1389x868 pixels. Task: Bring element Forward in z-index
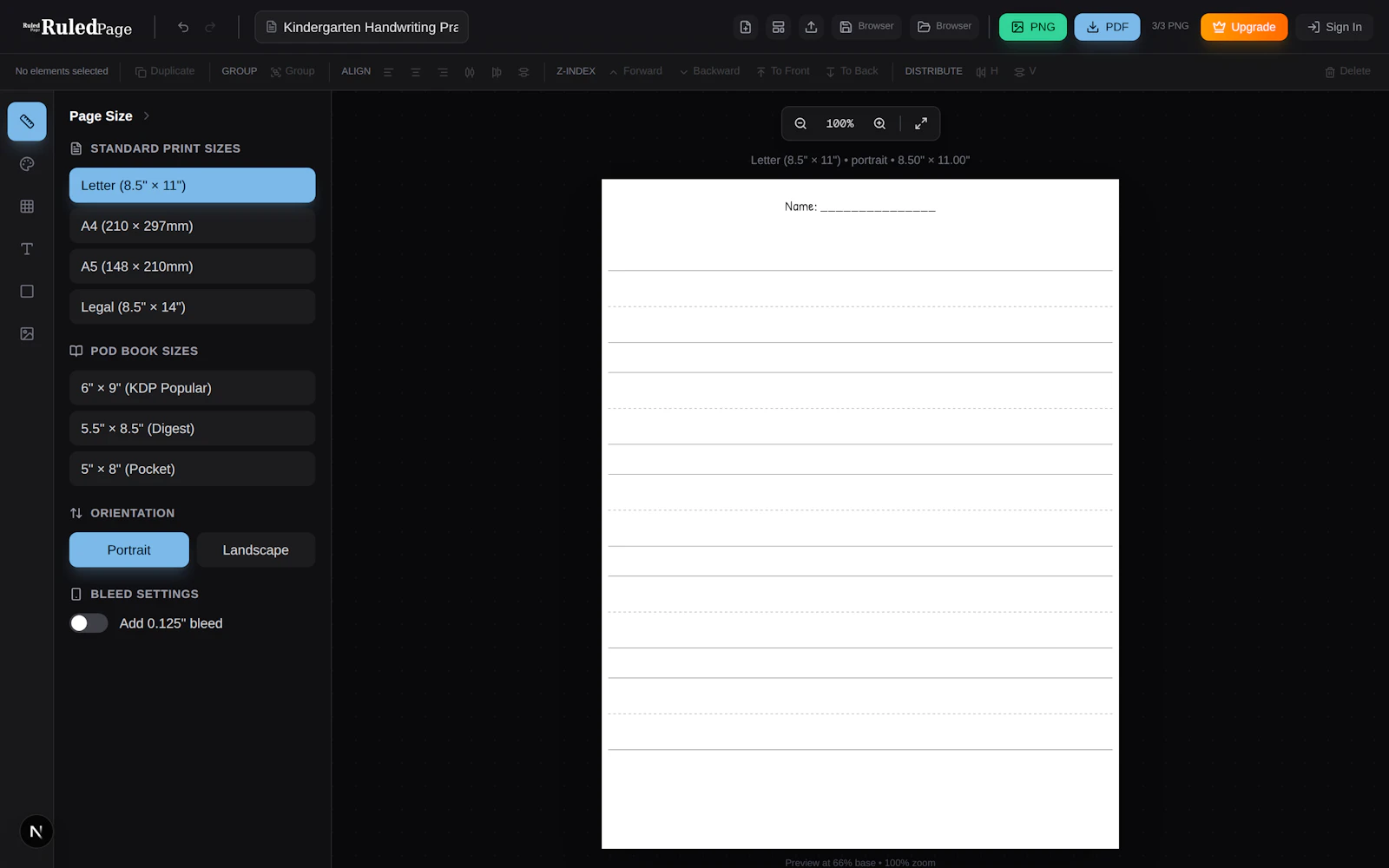[x=635, y=71]
